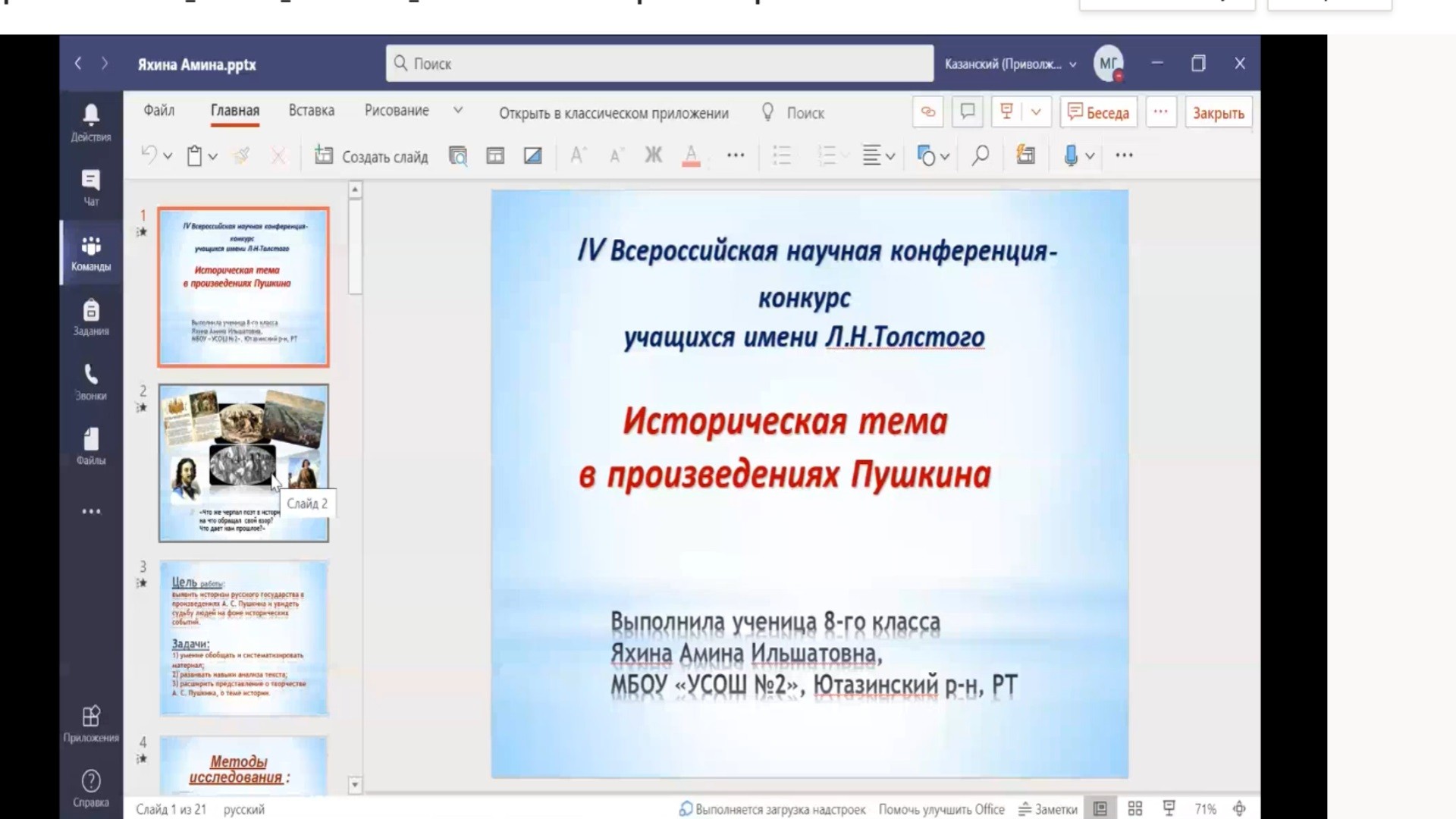Click the comments speech bubble icon
The height and width of the screenshot is (819, 1456).
(x=968, y=112)
